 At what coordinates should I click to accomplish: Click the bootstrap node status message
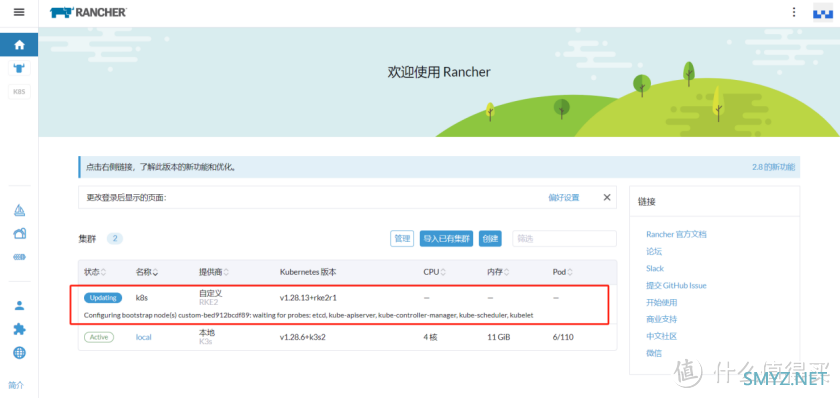[x=309, y=315]
